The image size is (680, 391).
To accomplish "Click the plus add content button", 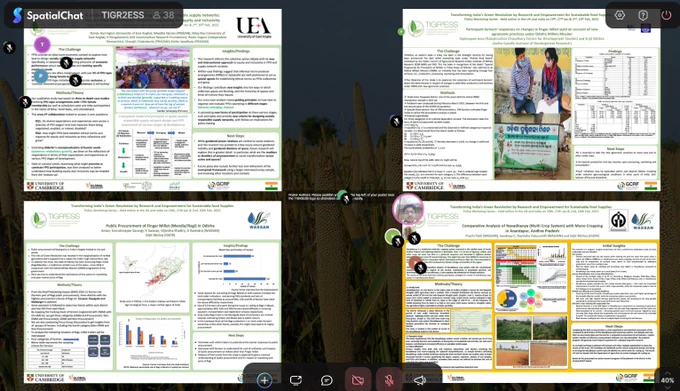I will click(265, 380).
